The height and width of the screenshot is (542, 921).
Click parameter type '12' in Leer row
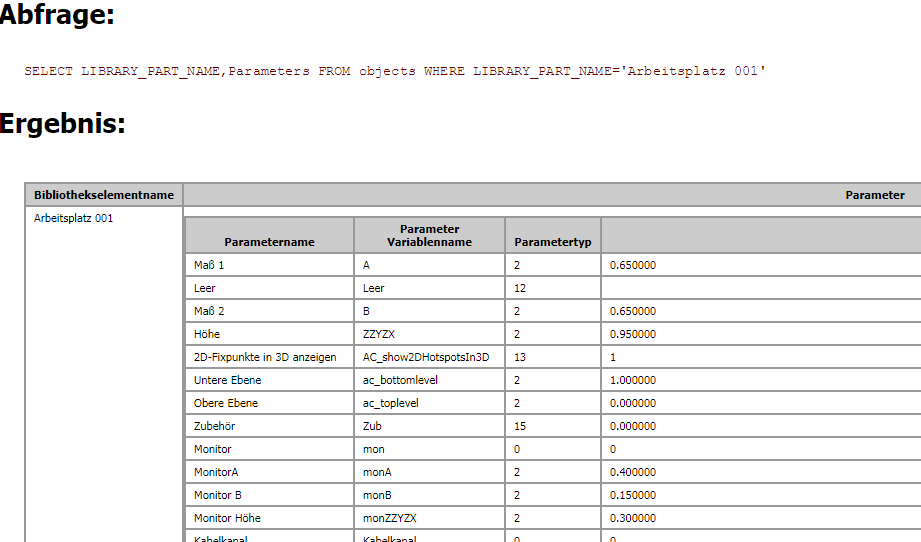(x=553, y=288)
